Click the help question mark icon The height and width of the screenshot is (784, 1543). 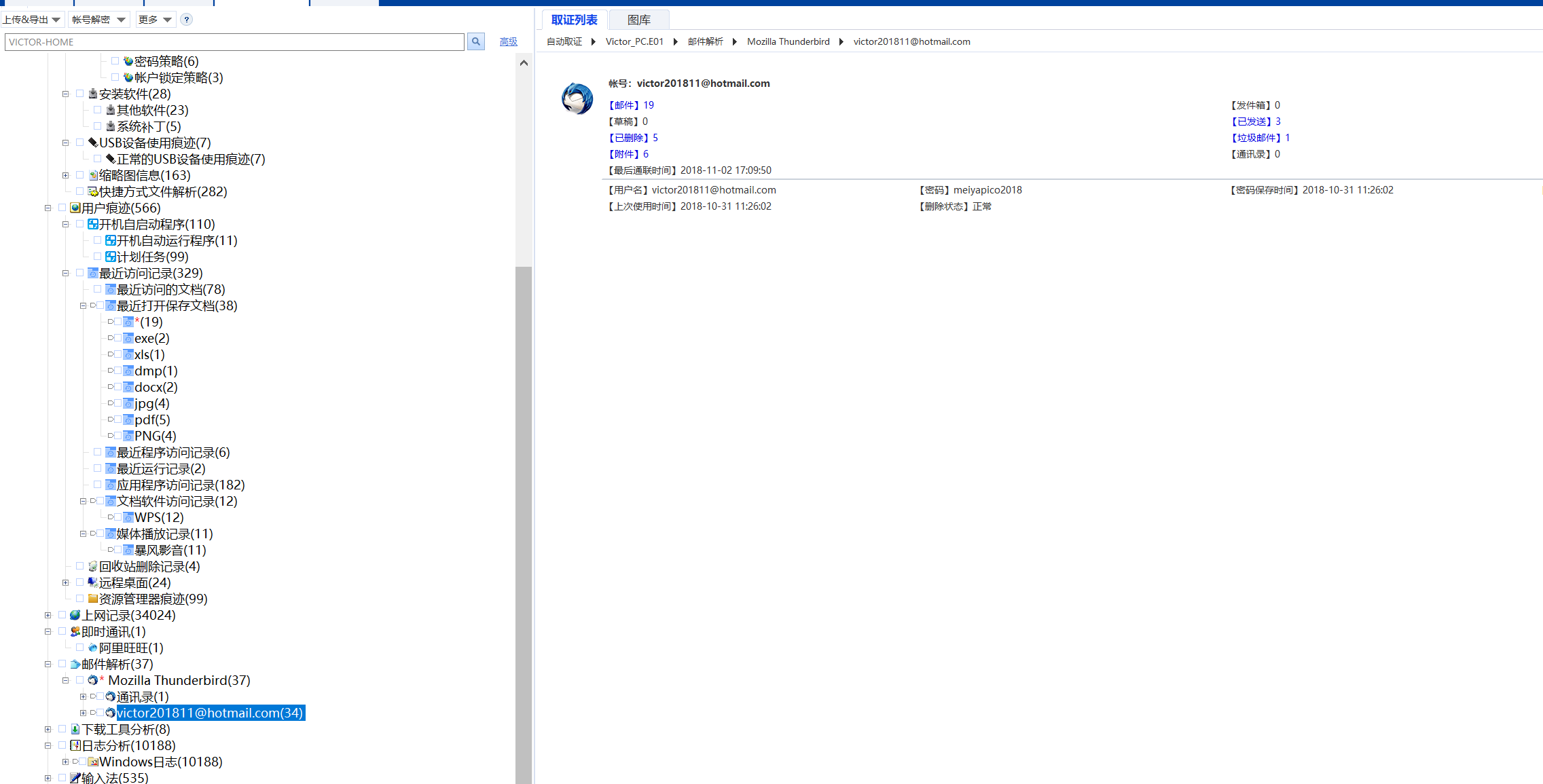coord(187,20)
